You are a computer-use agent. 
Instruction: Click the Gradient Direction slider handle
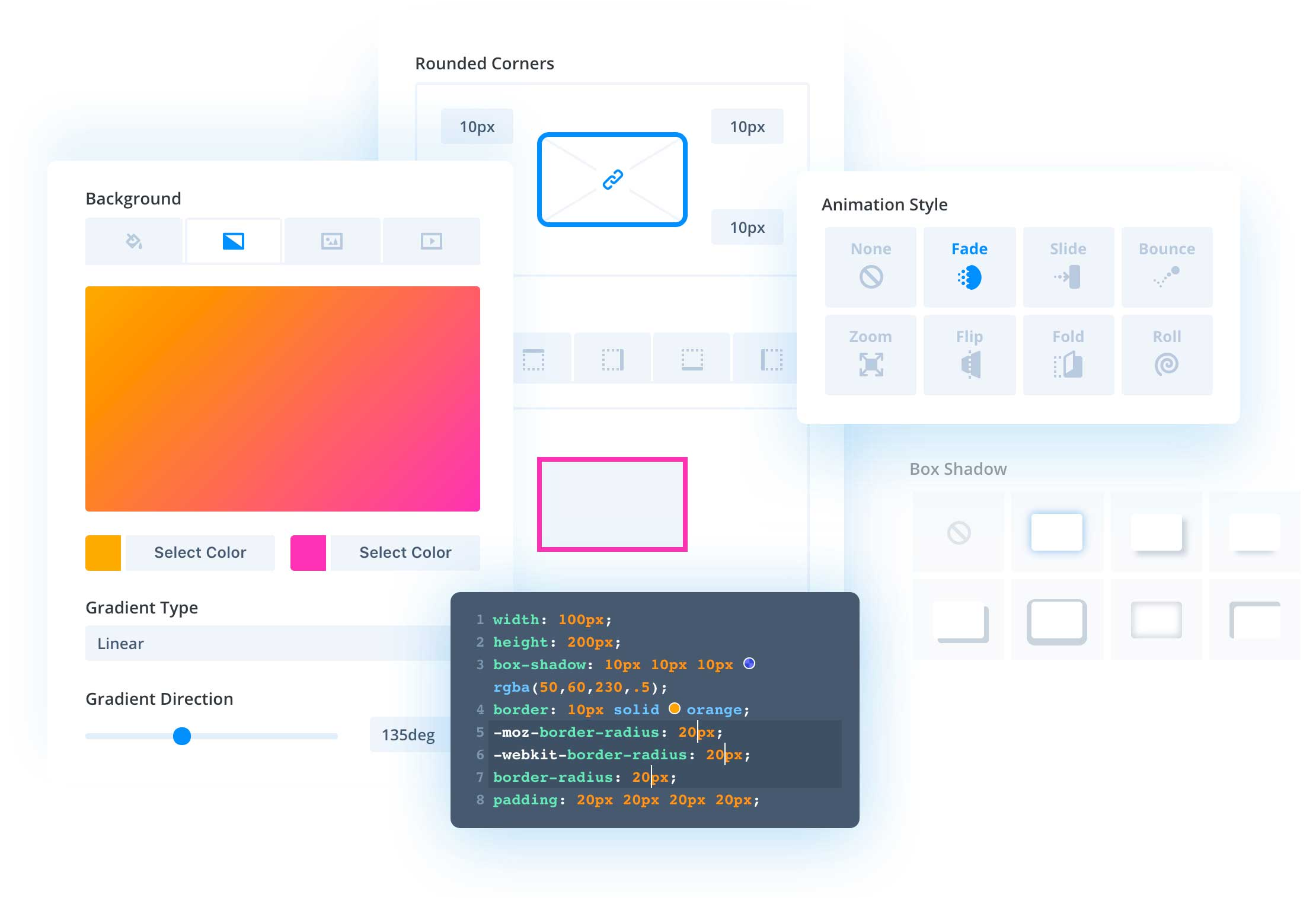[x=182, y=736]
